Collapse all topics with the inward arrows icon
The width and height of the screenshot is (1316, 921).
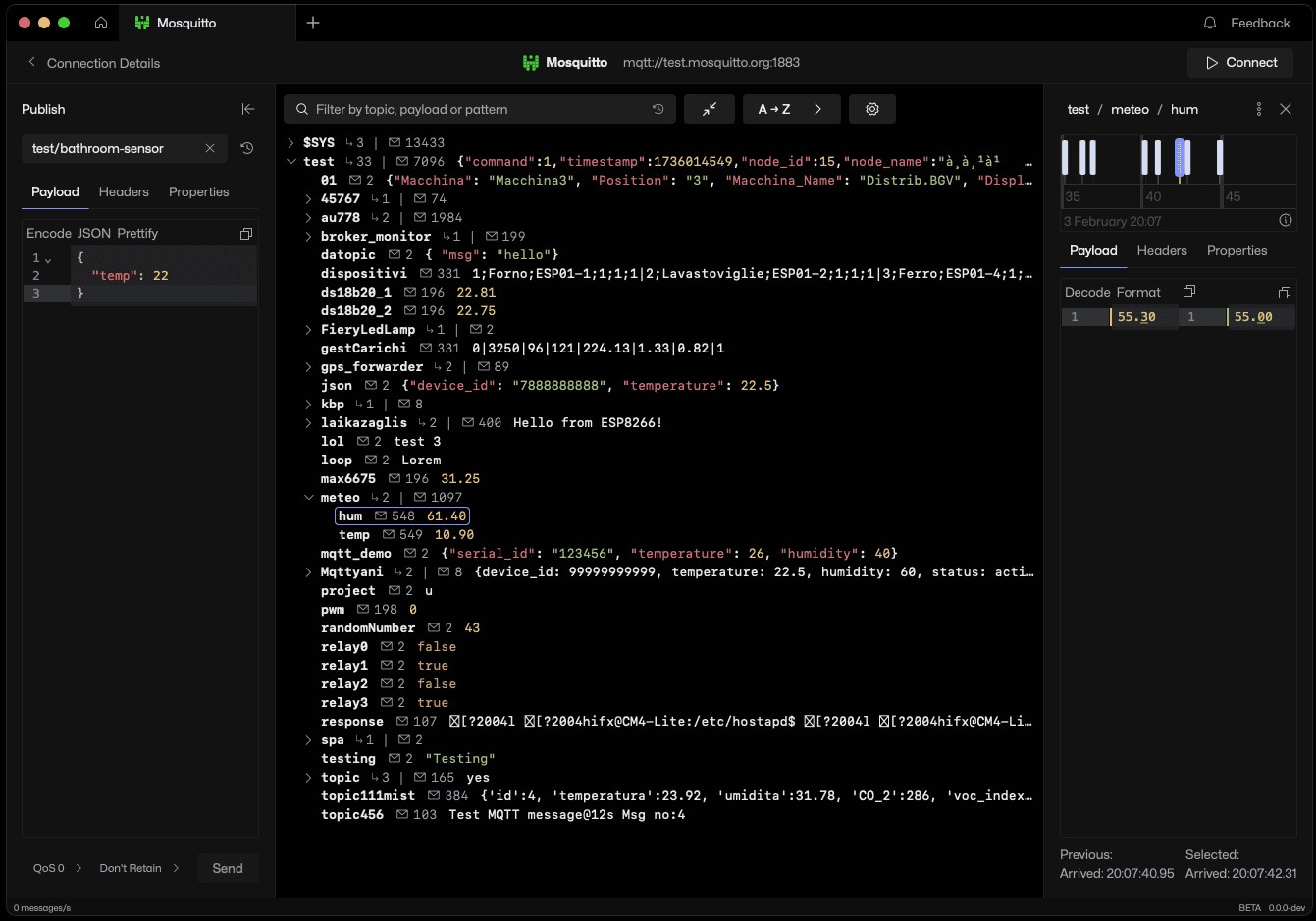coord(710,109)
